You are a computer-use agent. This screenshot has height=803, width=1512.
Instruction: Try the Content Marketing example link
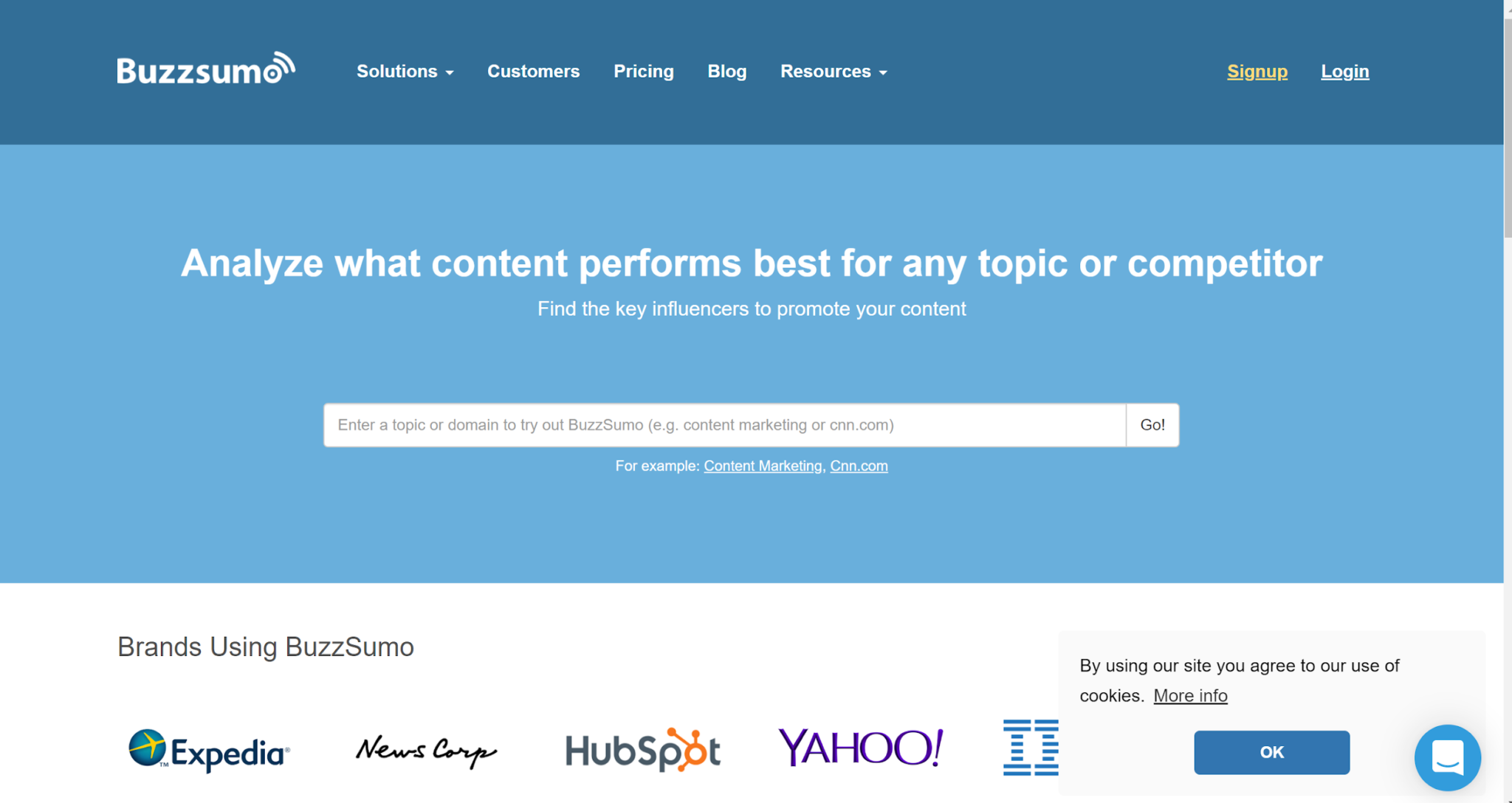tap(763, 466)
